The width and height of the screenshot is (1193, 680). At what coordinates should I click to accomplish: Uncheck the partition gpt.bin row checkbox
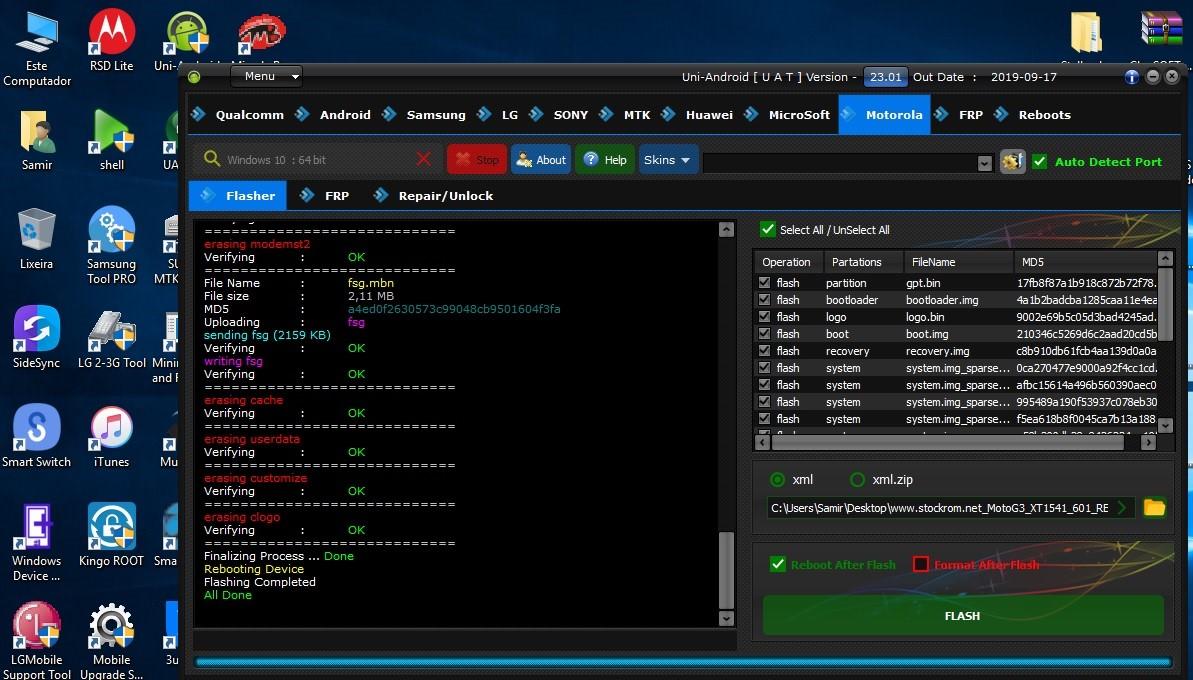(x=765, y=282)
